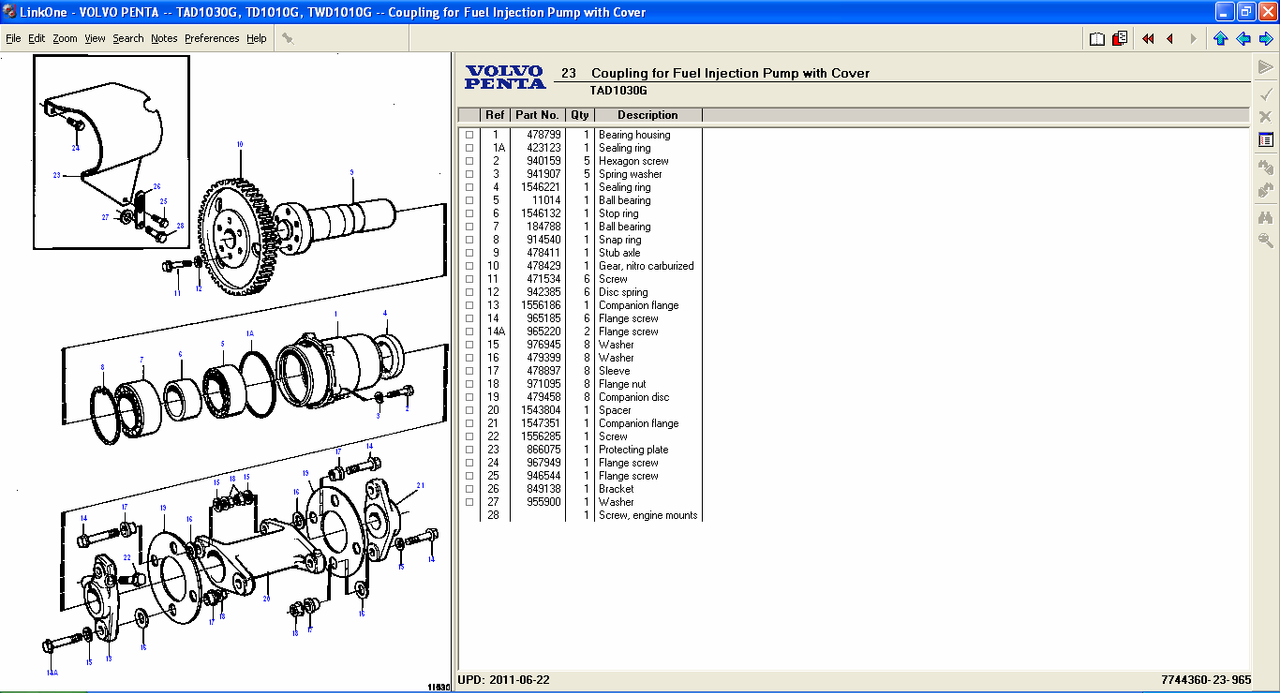Click the gray checkmark icon
This screenshot has width=1280, height=693.
pyautogui.click(x=1266, y=93)
